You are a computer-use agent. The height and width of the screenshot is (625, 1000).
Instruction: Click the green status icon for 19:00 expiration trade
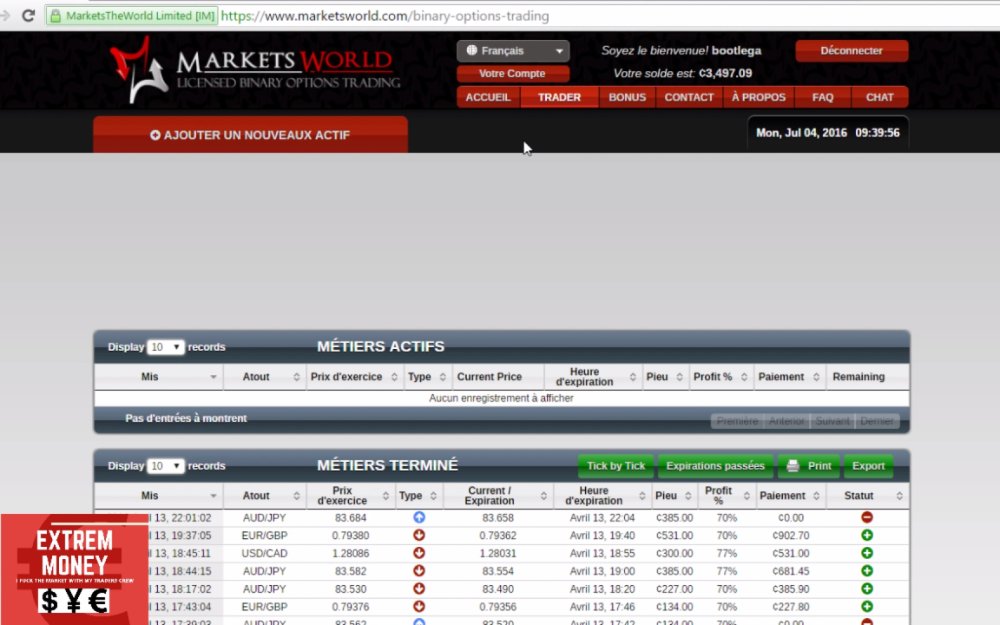tap(867, 571)
